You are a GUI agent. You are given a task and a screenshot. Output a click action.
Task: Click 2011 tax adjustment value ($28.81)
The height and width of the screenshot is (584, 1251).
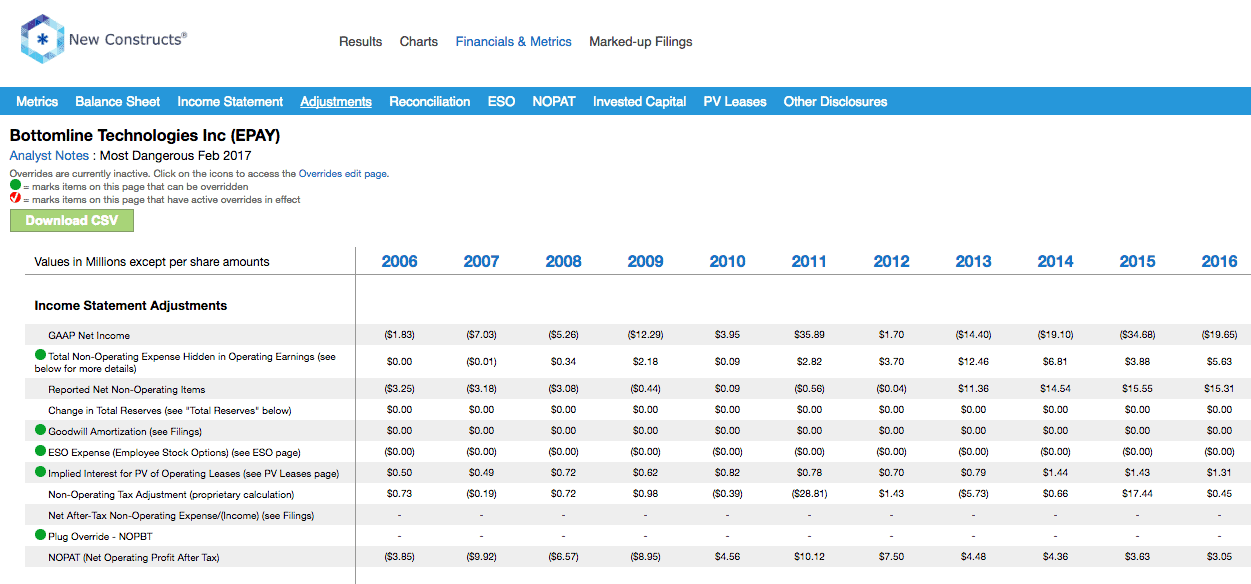pos(809,494)
